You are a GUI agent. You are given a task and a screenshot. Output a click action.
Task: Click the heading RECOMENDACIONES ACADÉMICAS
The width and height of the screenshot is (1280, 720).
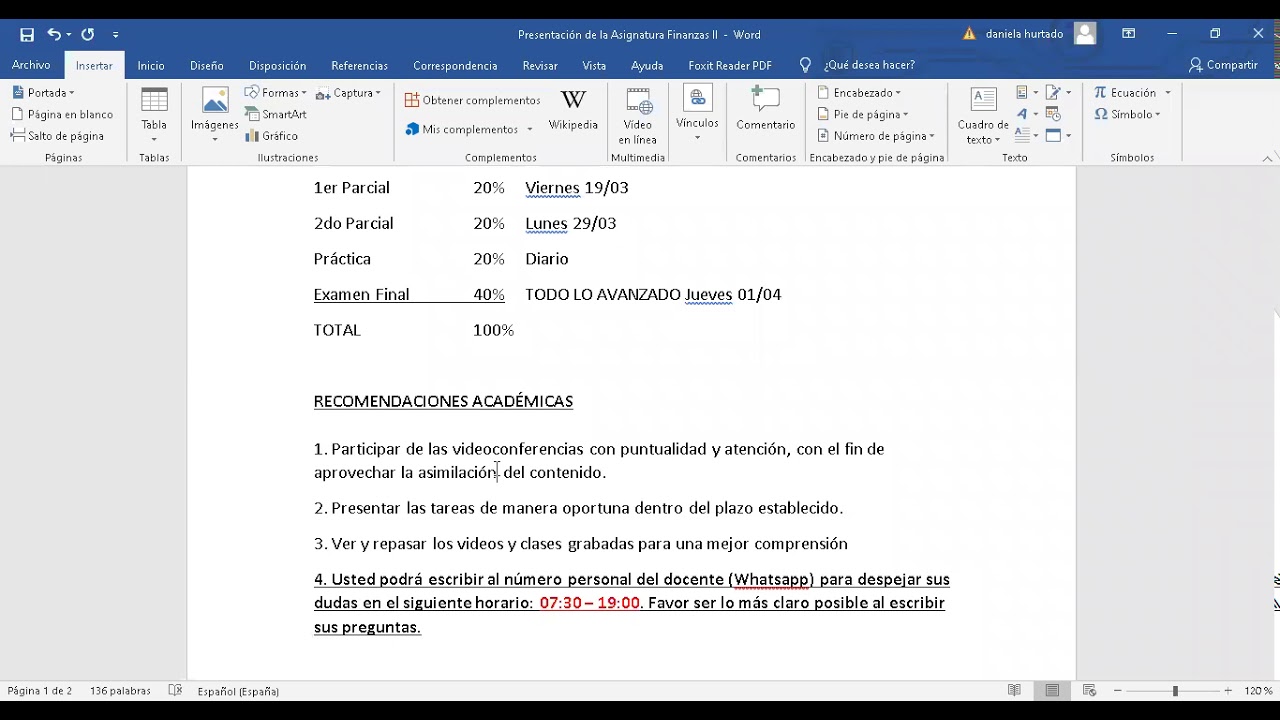tap(443, 401)
